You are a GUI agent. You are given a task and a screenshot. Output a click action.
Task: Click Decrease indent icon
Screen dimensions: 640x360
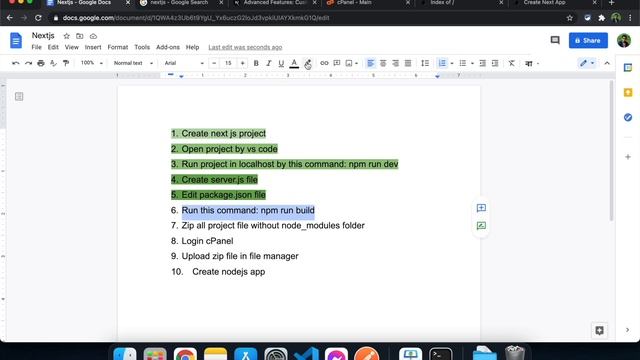click(482, 63)
